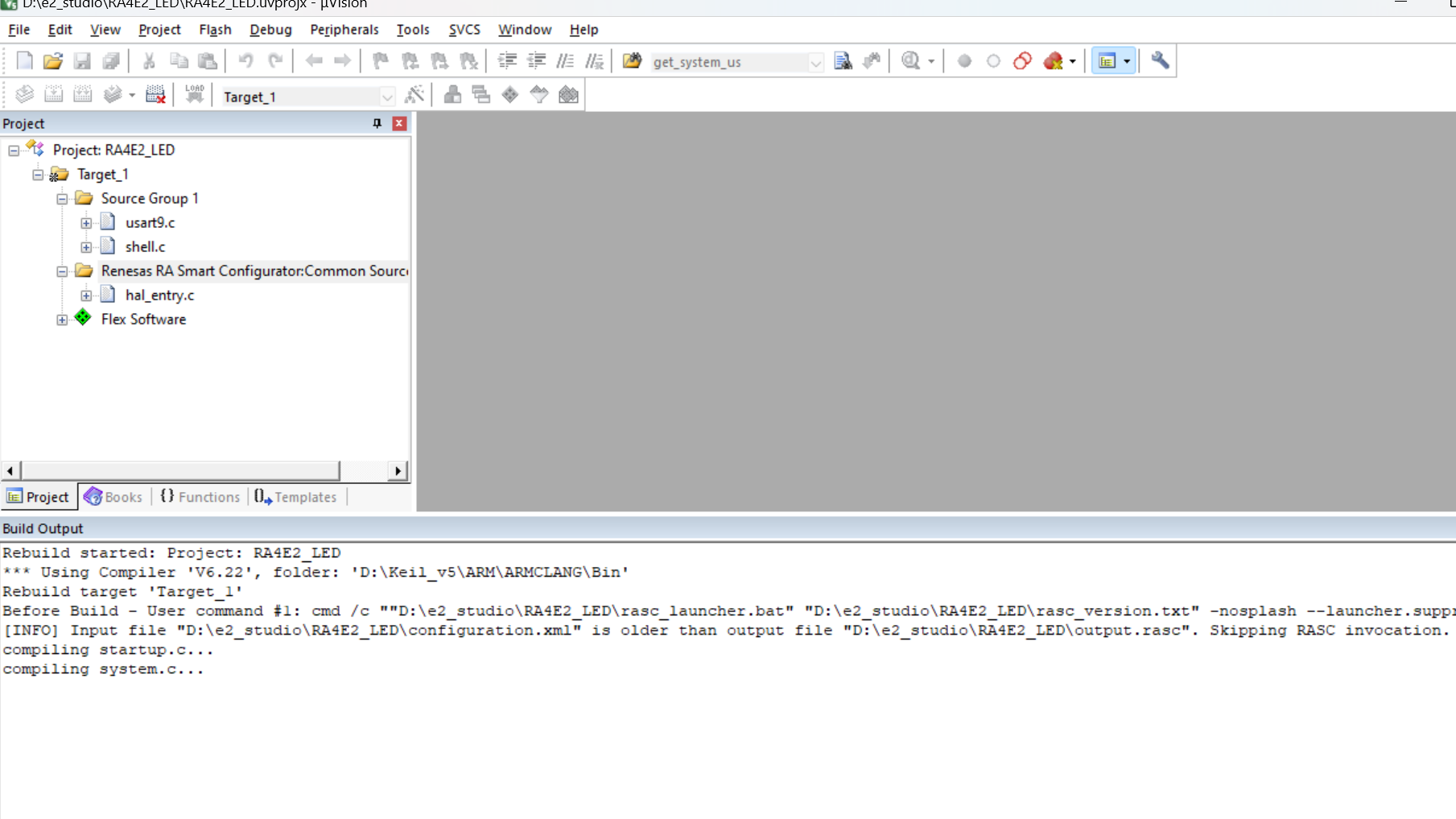The image size is (1456, 819).
Task: Open Options for Target magic wand icon
Action: click(415, 95)
